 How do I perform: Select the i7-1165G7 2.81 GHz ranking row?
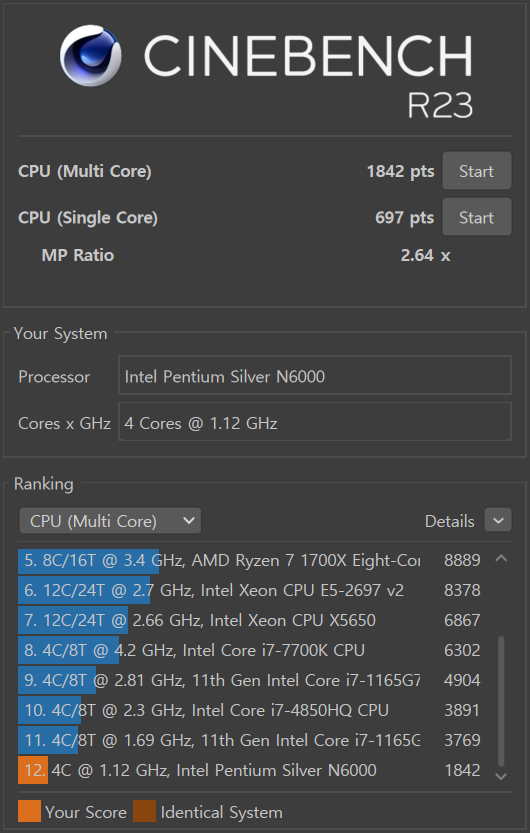coord(252,680)
